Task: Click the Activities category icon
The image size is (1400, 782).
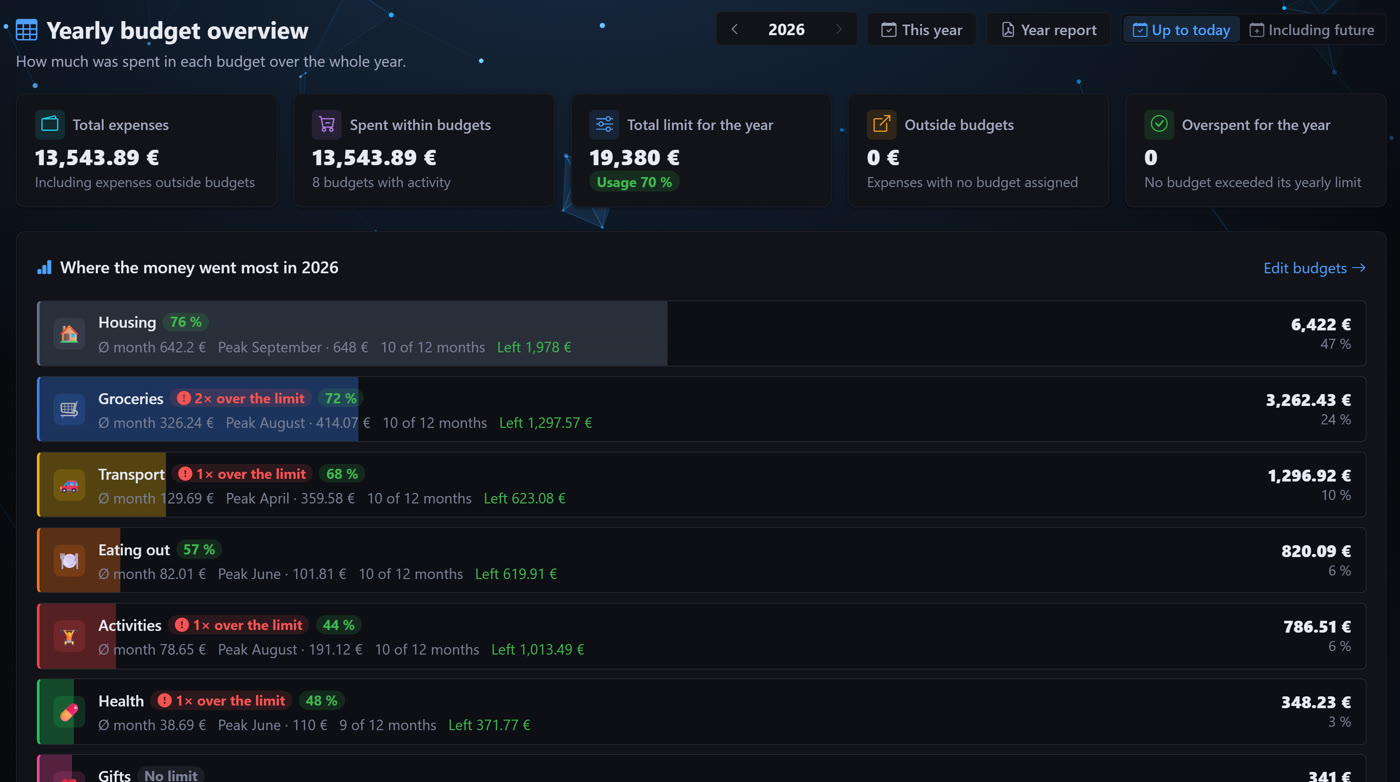Action: coord(69,636)
